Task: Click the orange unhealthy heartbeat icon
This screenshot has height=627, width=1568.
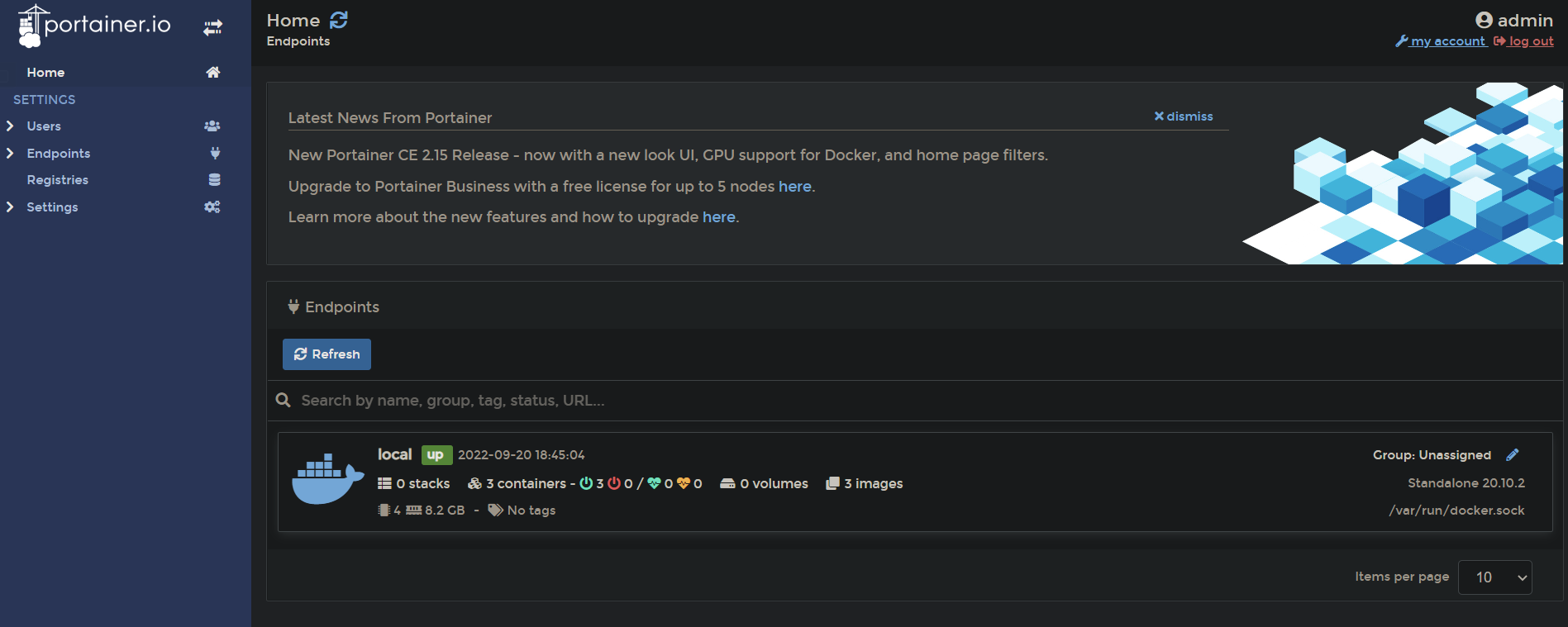Action: [x=684, y=483]
